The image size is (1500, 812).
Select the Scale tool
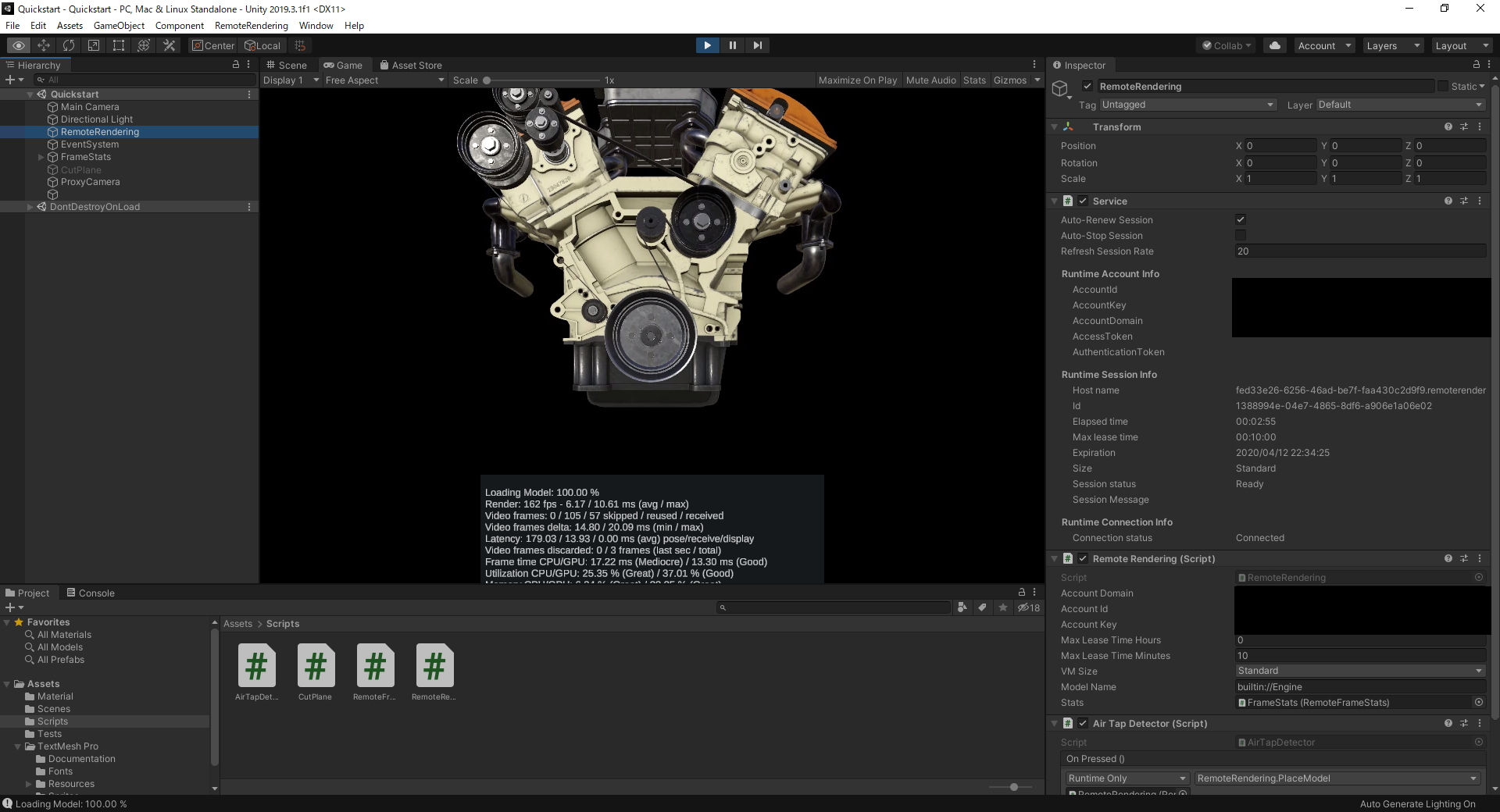(x=93, y=45)
